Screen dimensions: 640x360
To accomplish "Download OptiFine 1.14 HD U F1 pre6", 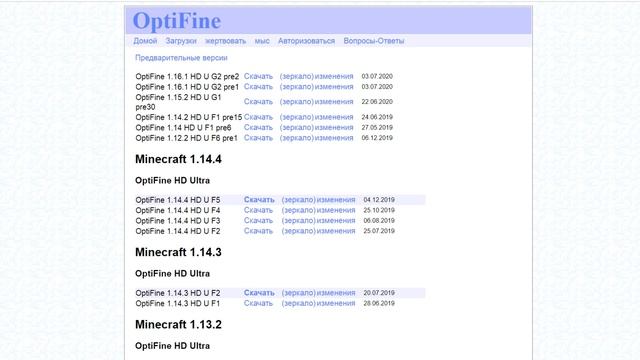I will click(258, 127).
